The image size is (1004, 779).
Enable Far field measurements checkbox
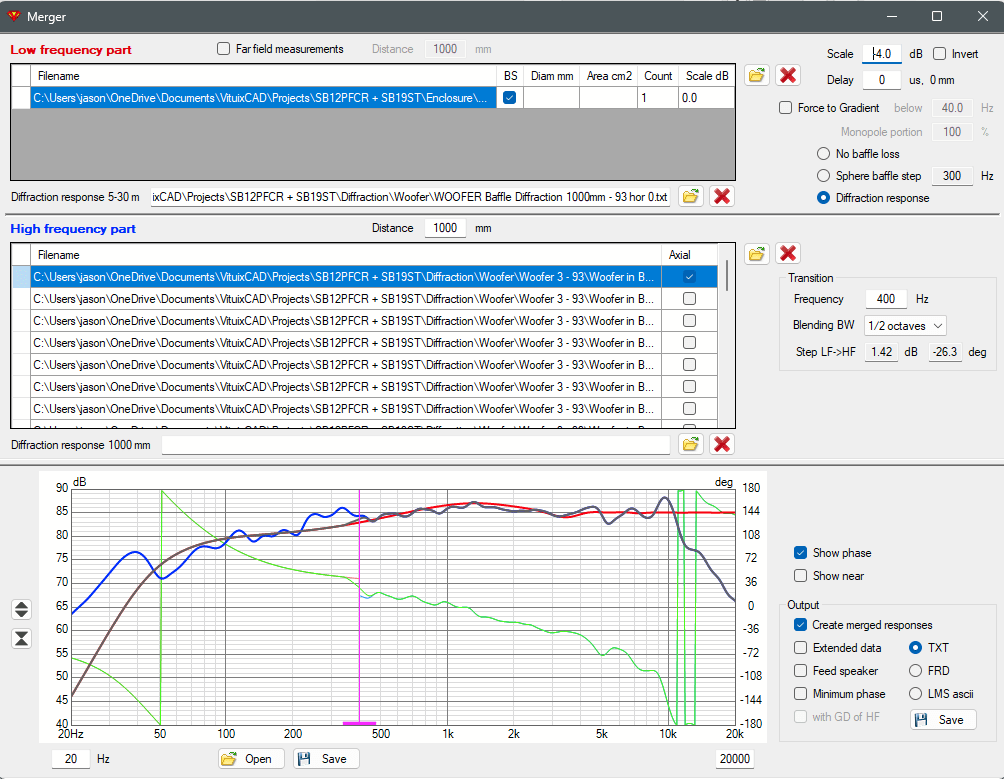[x=223, y=49]
